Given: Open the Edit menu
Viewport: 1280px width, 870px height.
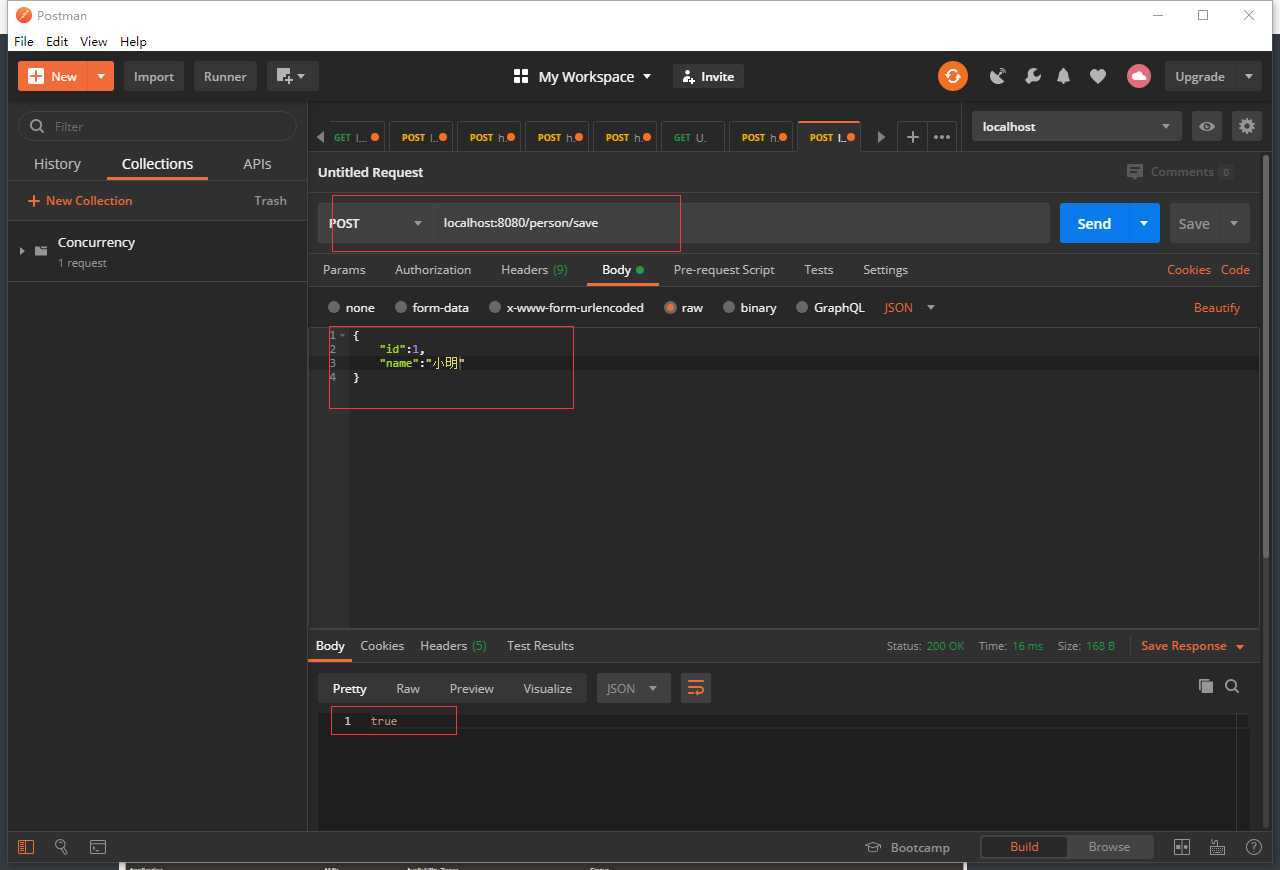Looking at the screenshot, I should coord(57,41).
